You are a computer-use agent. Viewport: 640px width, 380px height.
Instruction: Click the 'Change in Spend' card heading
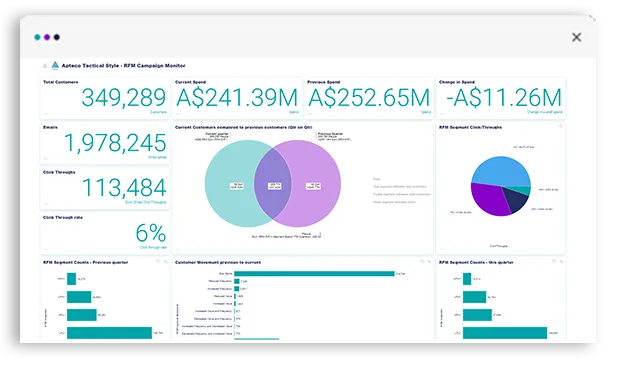[457, 82]
